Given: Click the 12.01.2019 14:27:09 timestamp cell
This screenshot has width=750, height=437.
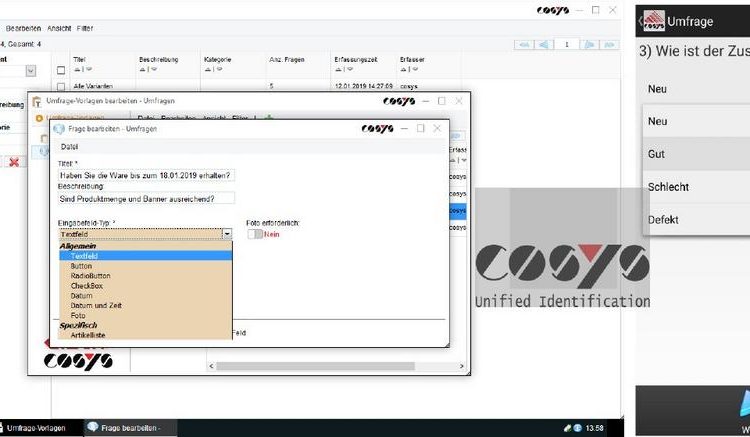Looking at the screenshot, I should pyautogui.click(x=364, y=87).
